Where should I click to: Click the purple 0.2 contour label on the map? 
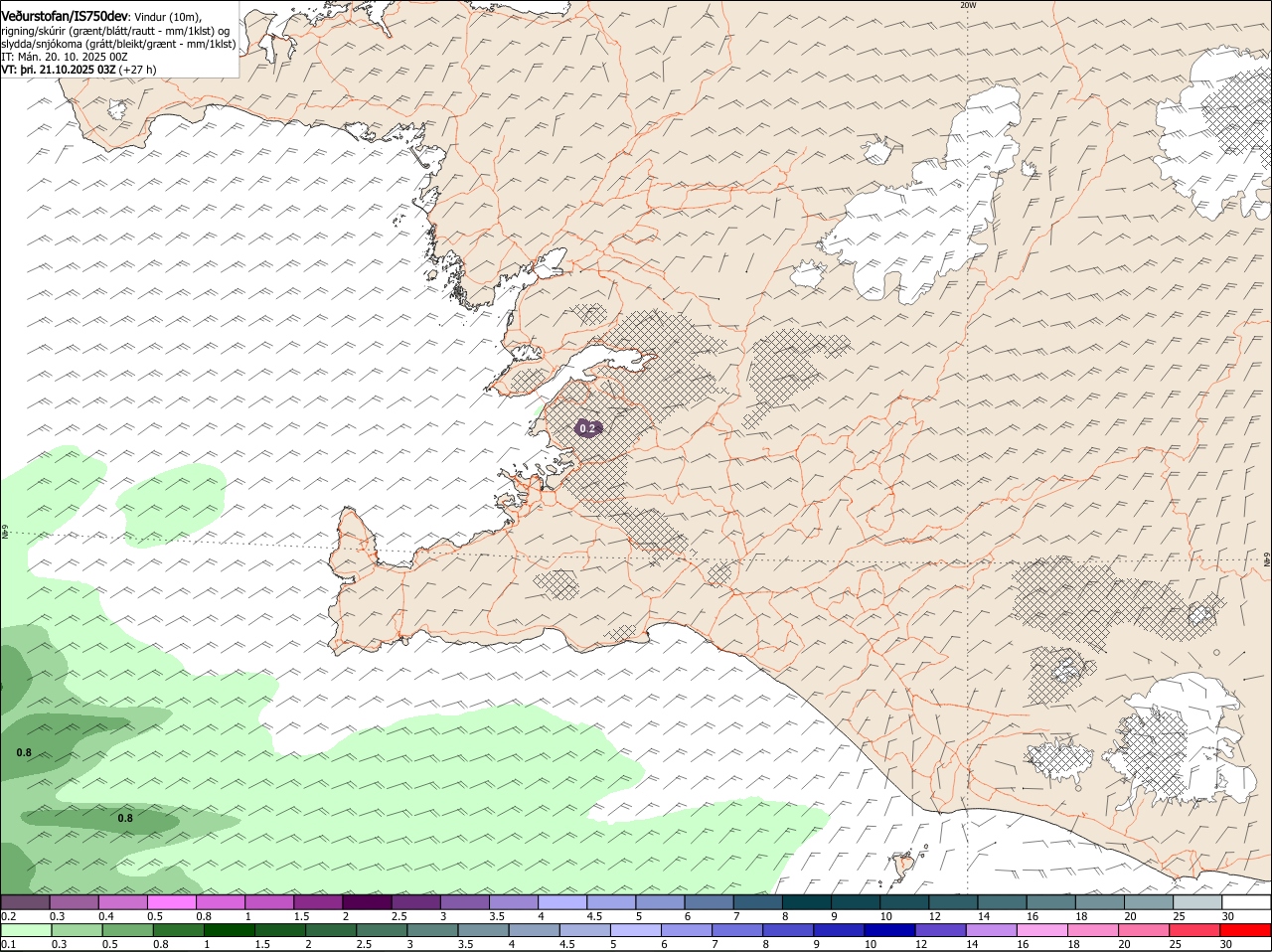[588, 428]
